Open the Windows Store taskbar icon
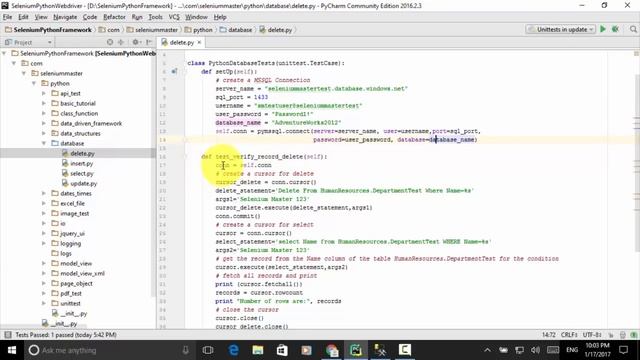640x360 pixels. click(x=282, y=350)
